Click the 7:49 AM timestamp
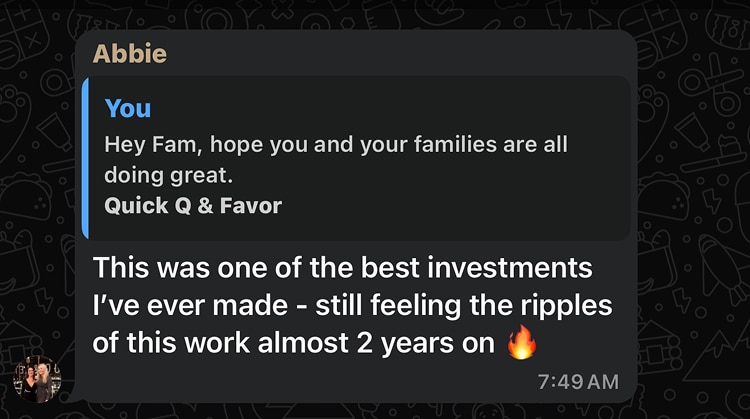Screen dimensions: 750x419 (578, 382)
